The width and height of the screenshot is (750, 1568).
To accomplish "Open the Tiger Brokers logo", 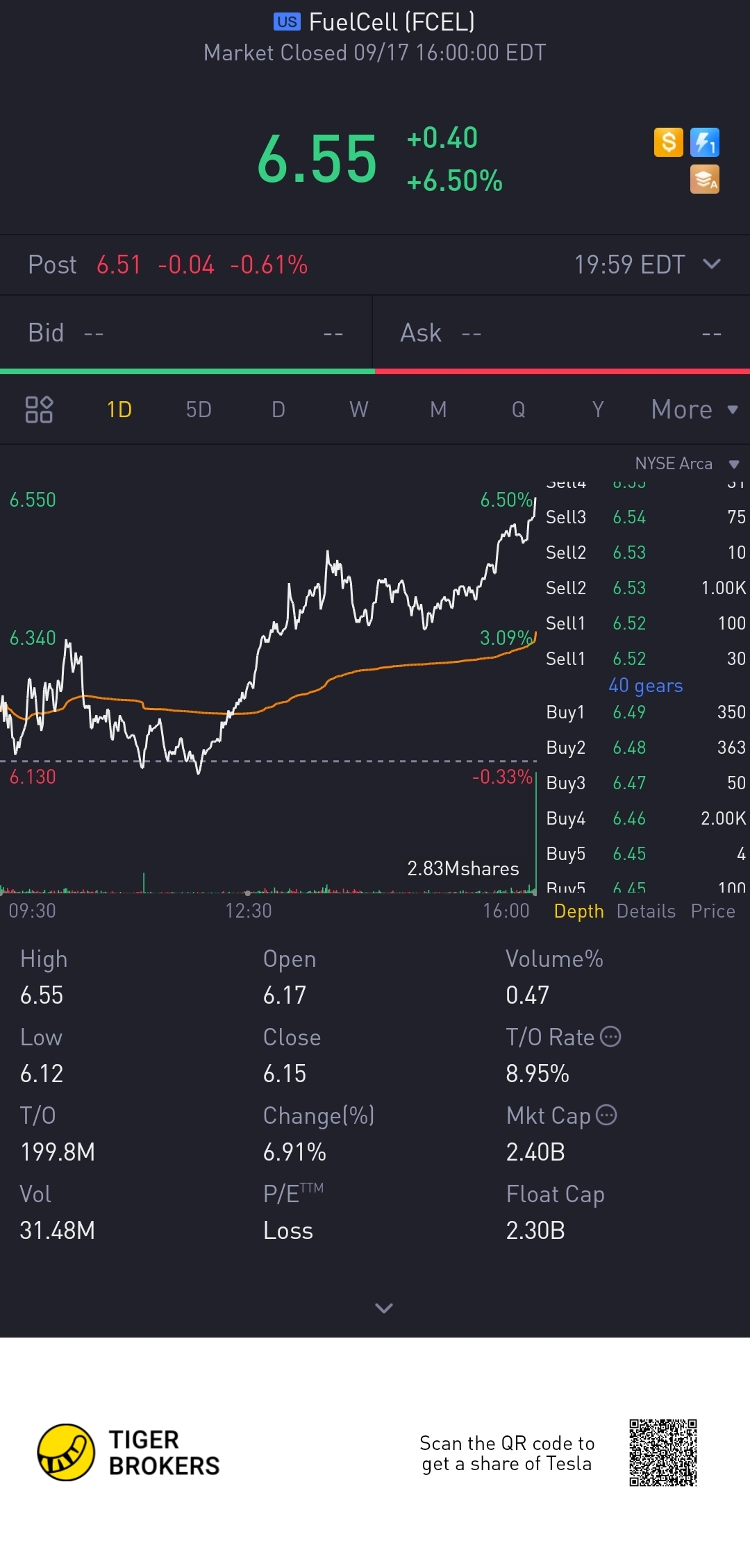I will pyautogui.click(x=128, y=1452).
